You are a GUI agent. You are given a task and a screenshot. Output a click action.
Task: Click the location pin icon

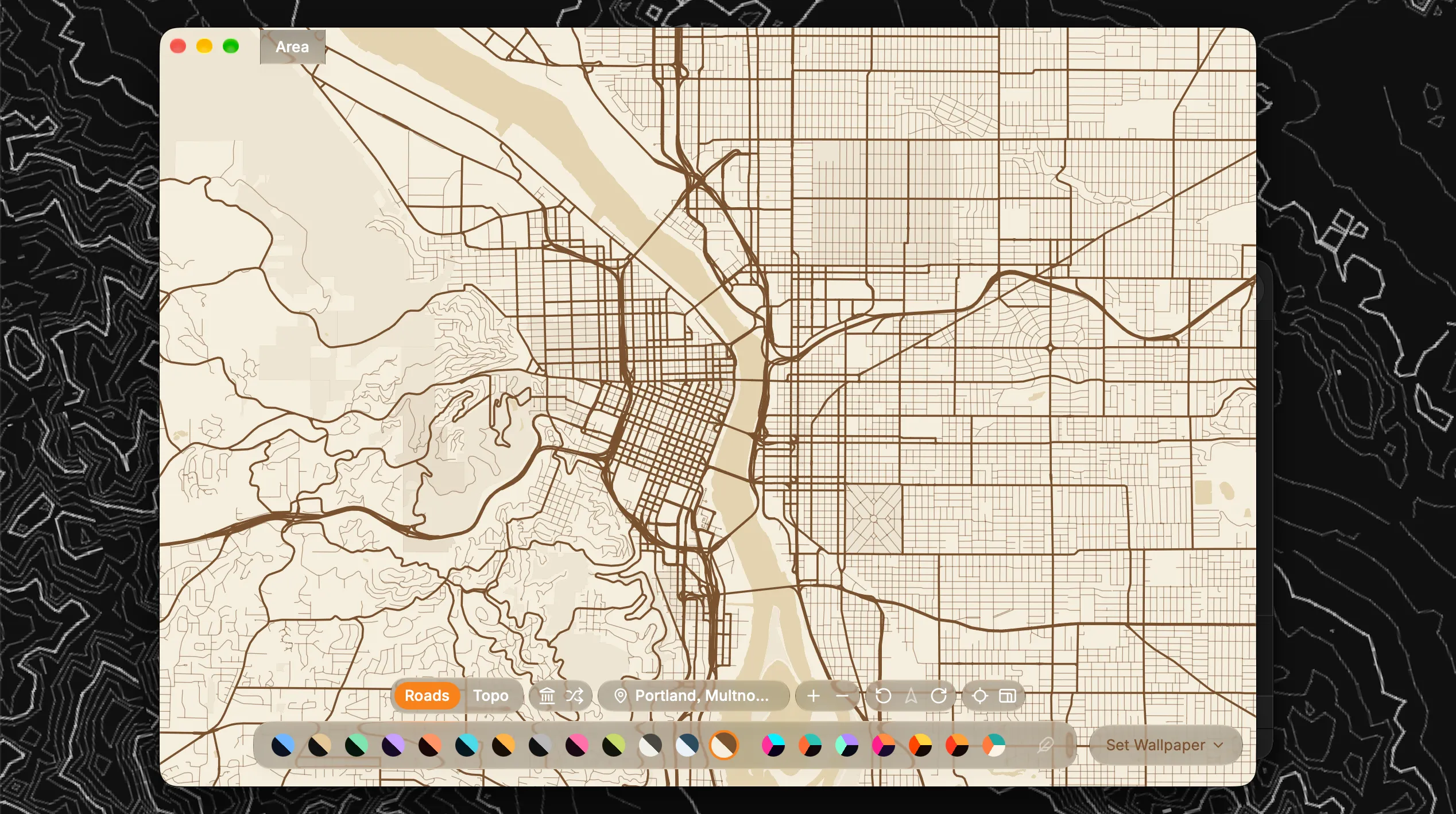pos(620,696)
